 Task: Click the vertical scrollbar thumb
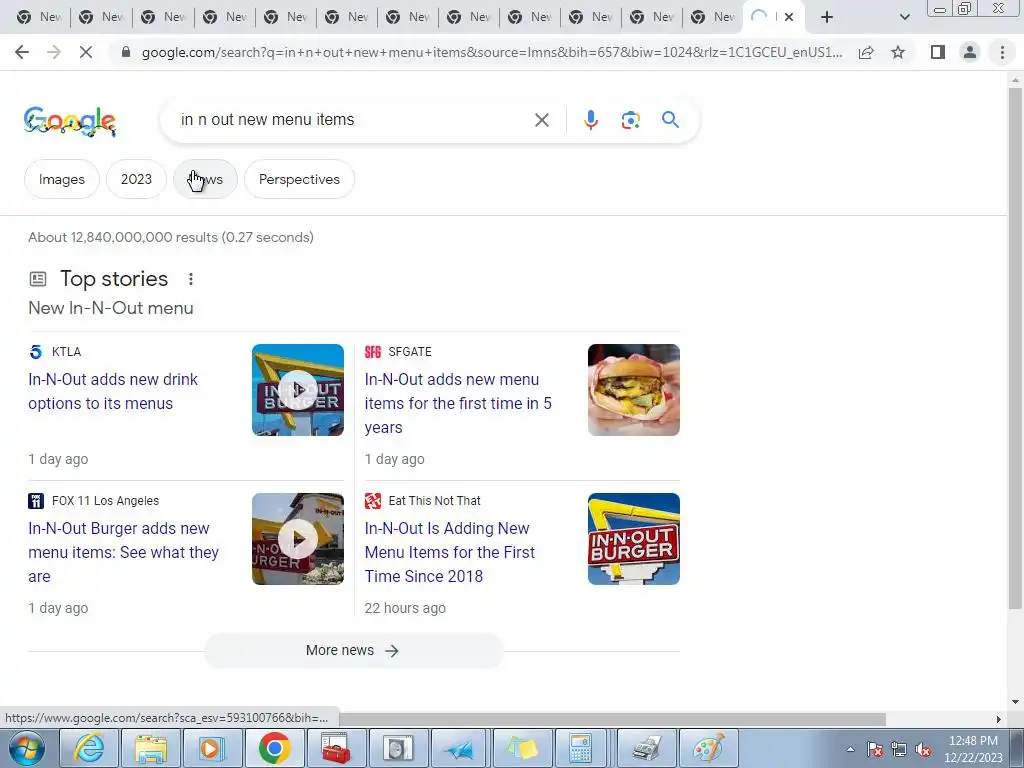tap(1015, 349)
